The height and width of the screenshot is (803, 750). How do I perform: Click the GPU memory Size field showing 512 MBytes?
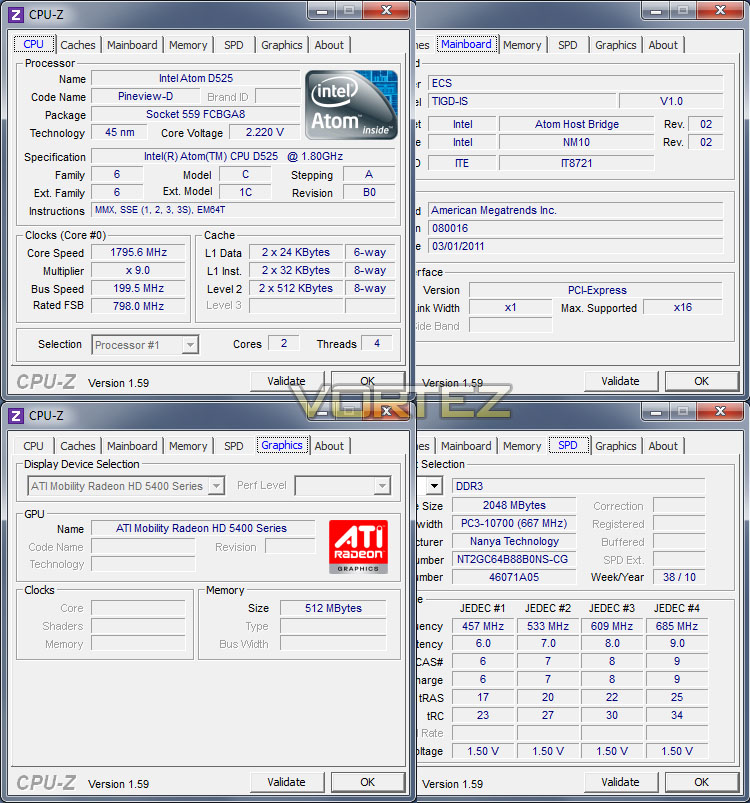[333, 608]
